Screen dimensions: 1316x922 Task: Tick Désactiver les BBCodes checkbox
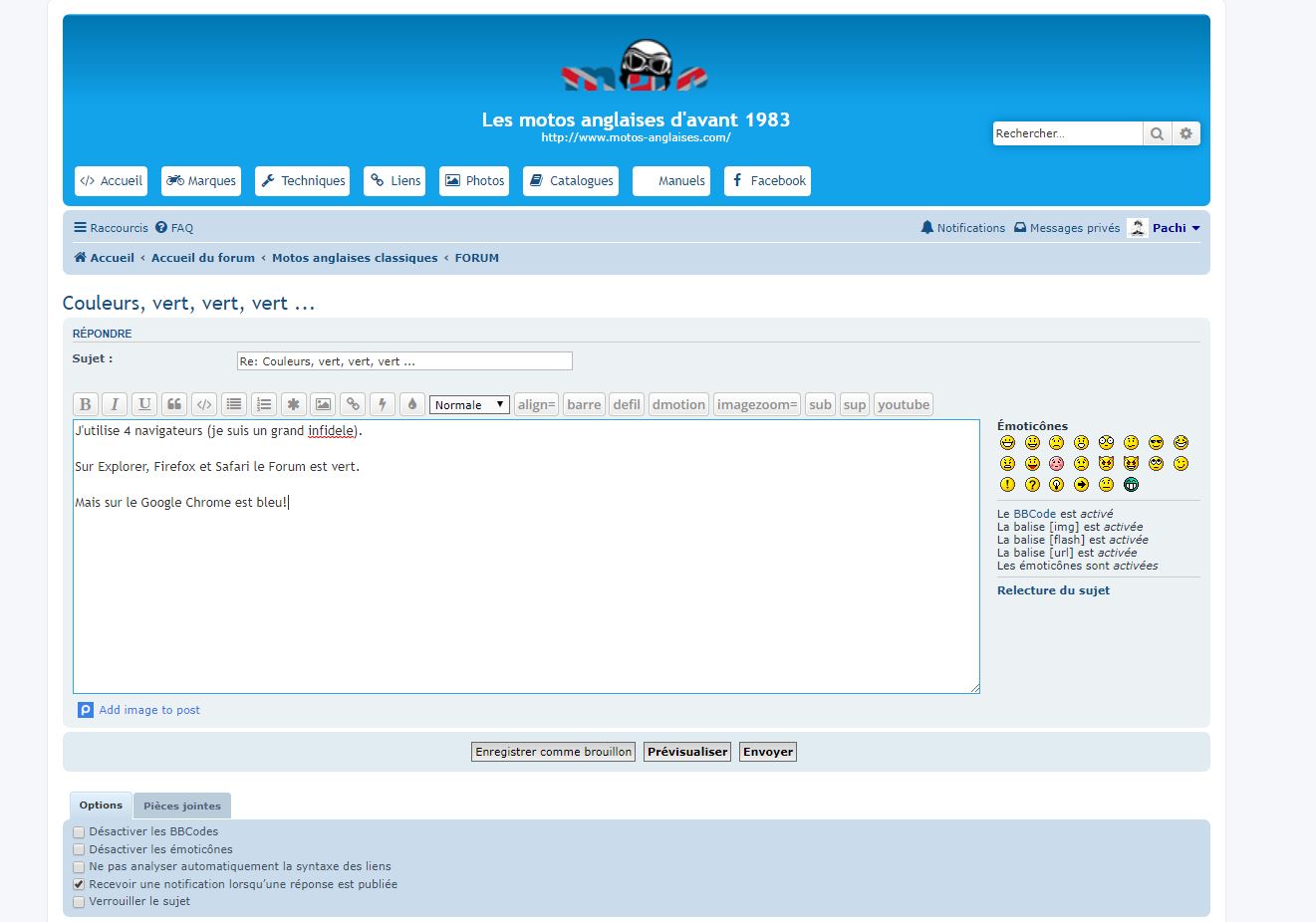[79, 832]
